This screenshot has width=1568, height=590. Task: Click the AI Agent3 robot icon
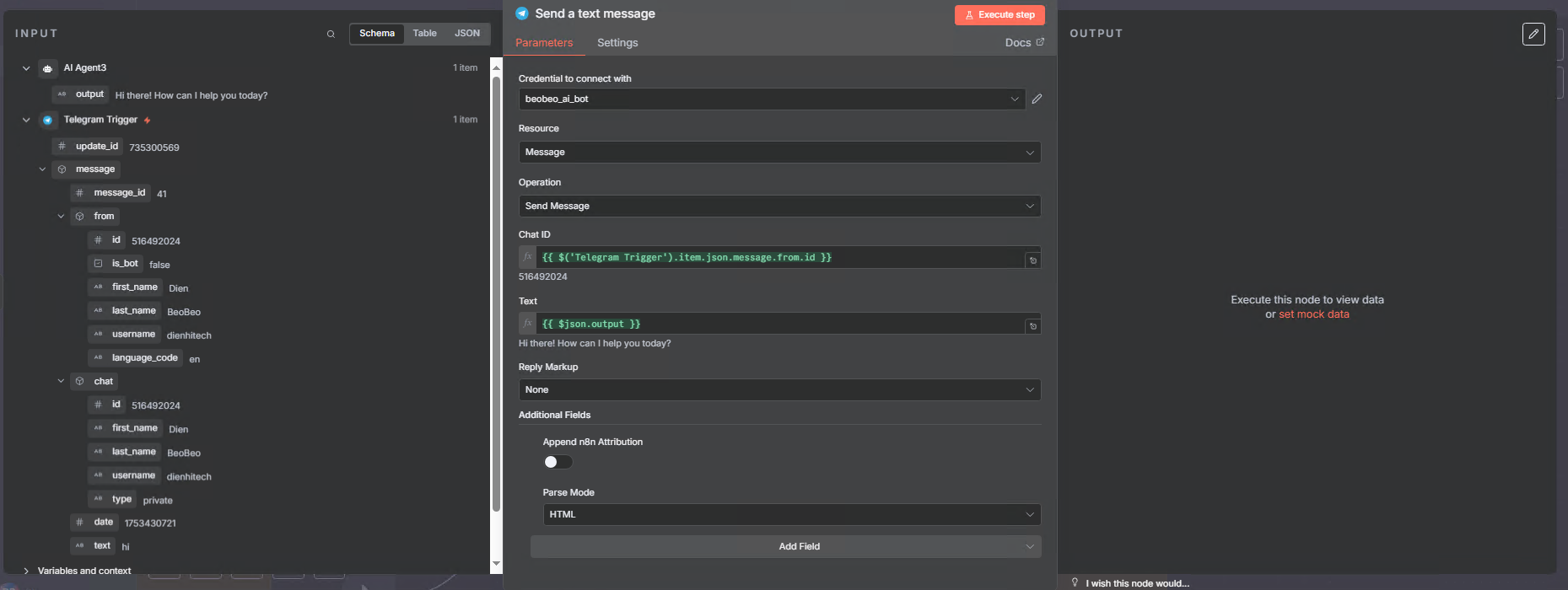tap(48, 68)
